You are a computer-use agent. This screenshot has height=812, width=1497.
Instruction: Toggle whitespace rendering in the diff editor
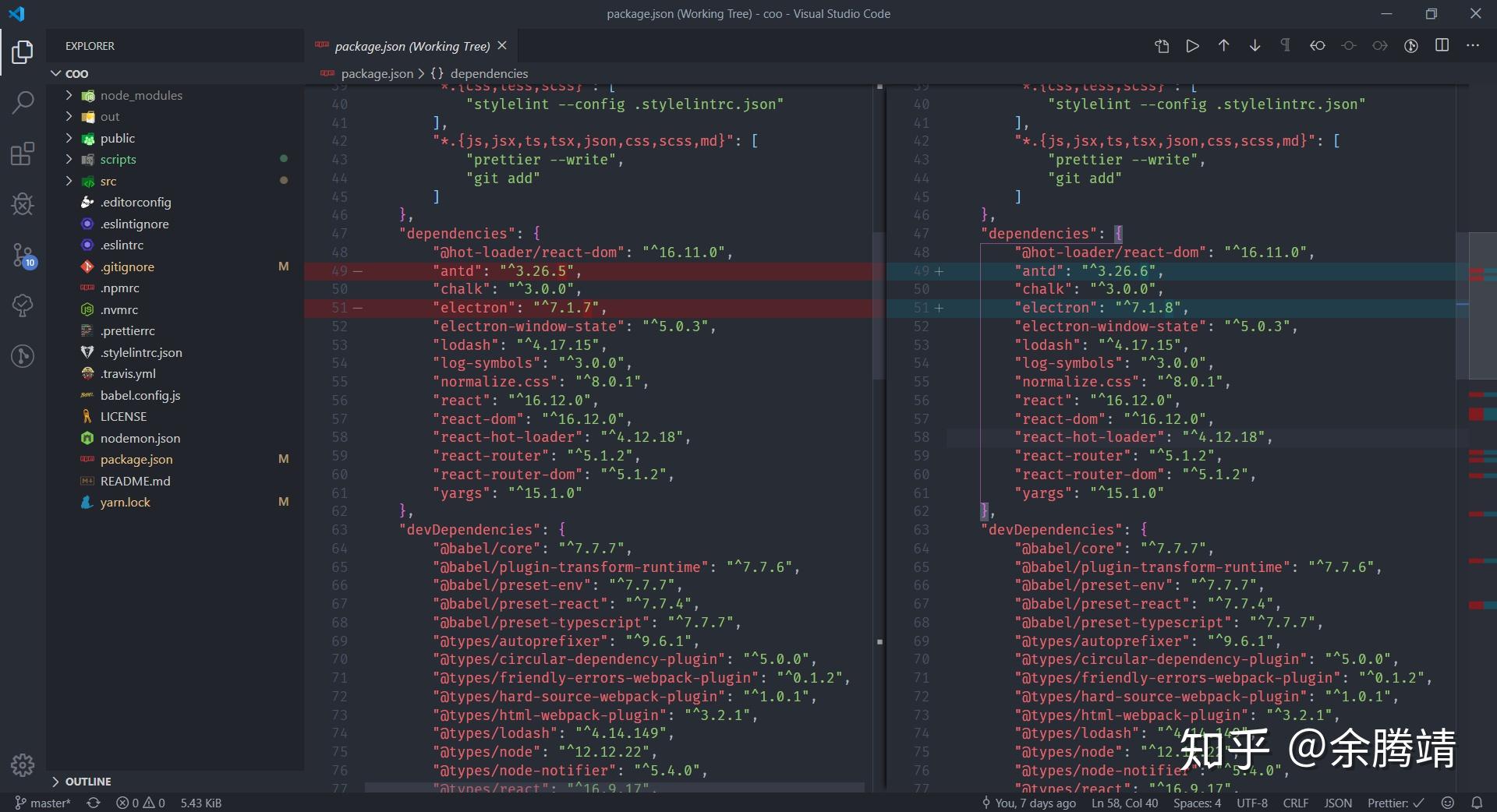coord(1284,45)
